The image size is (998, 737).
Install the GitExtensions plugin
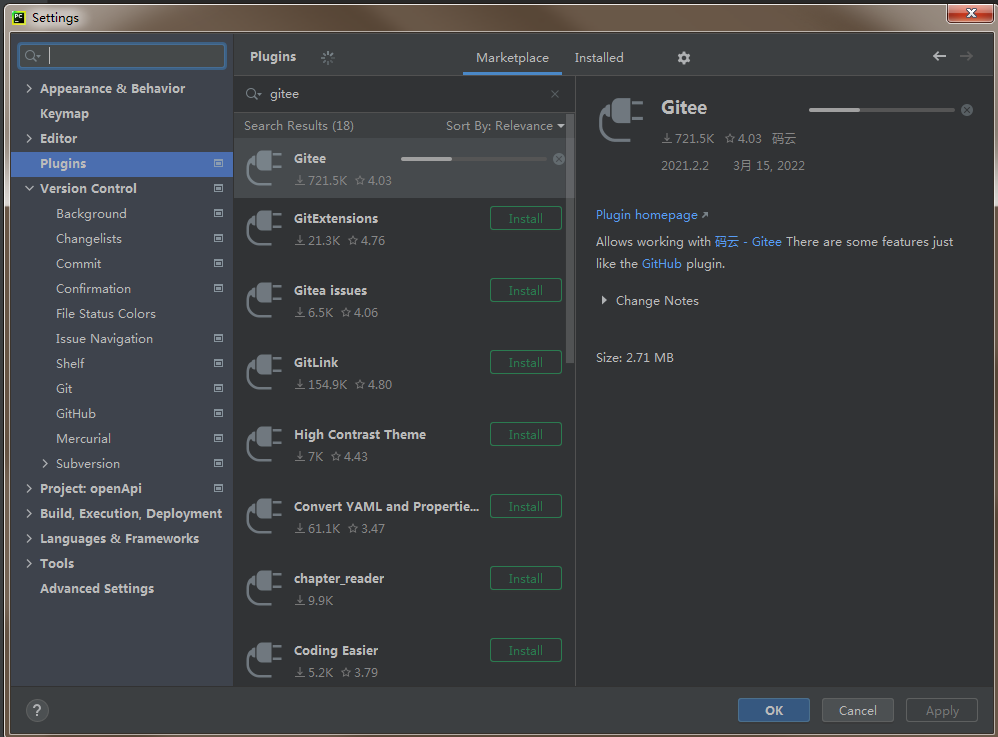pos(526,218)
